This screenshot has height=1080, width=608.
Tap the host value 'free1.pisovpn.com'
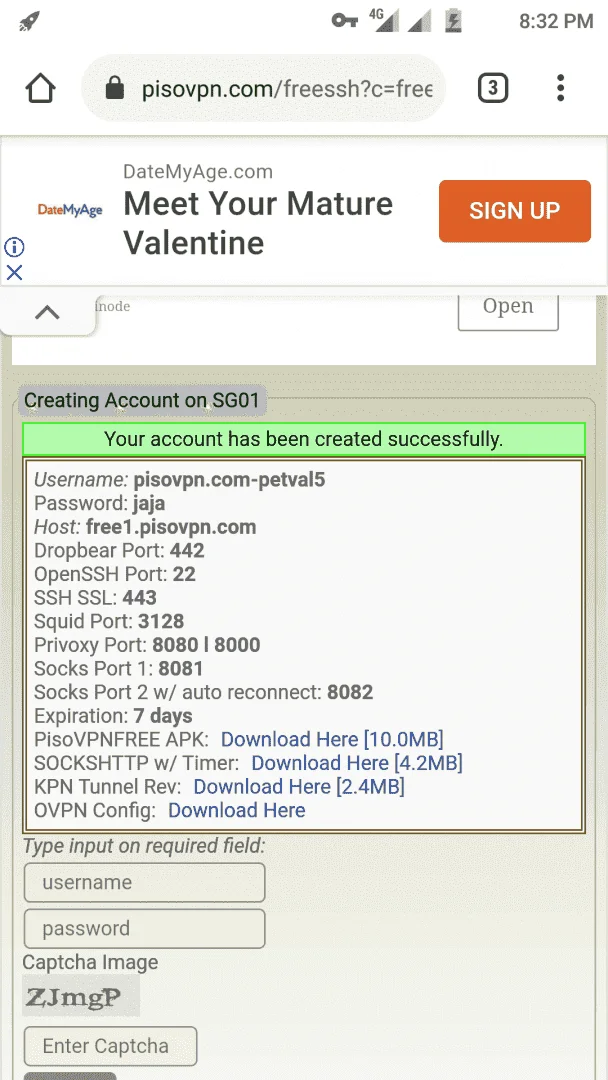tap(171, 527)
